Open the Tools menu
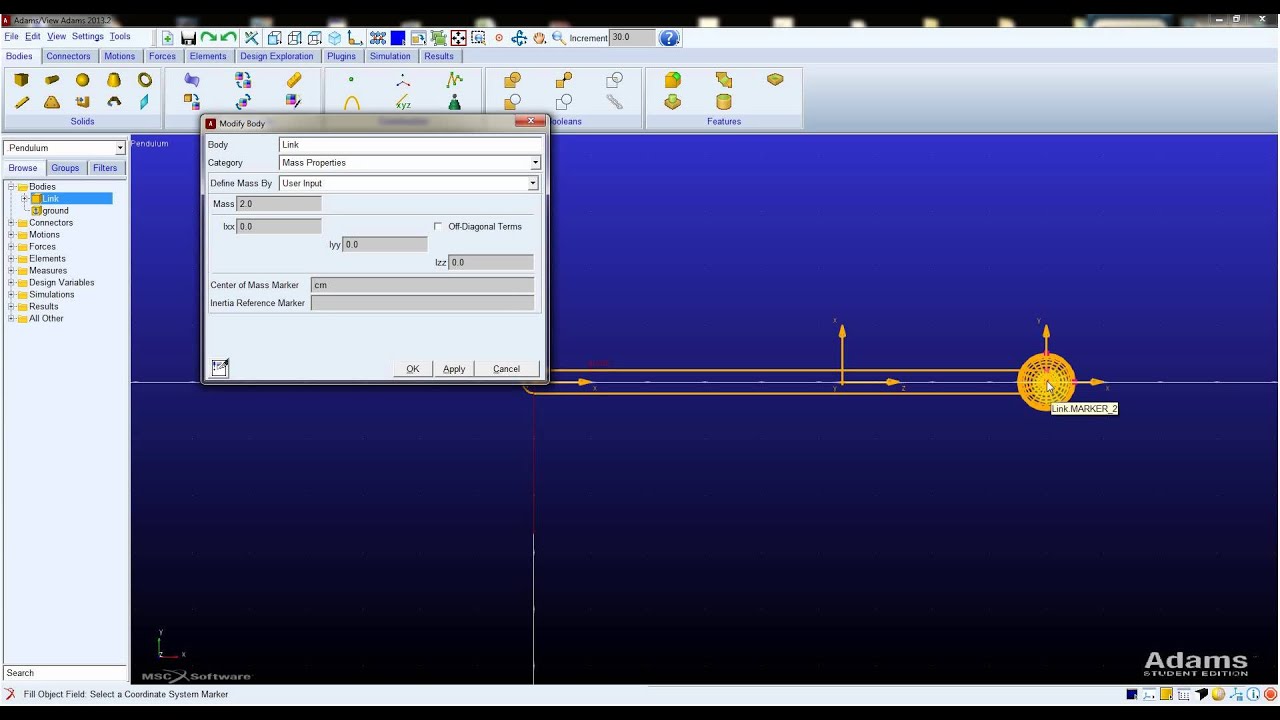The height and width of the screenshot is (720, 1280). [x=120, y=36]
